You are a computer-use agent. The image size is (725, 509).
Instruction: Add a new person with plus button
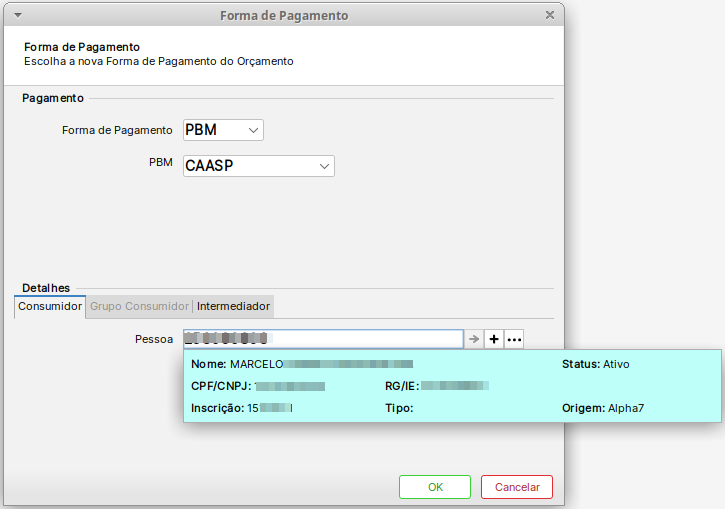494,340
